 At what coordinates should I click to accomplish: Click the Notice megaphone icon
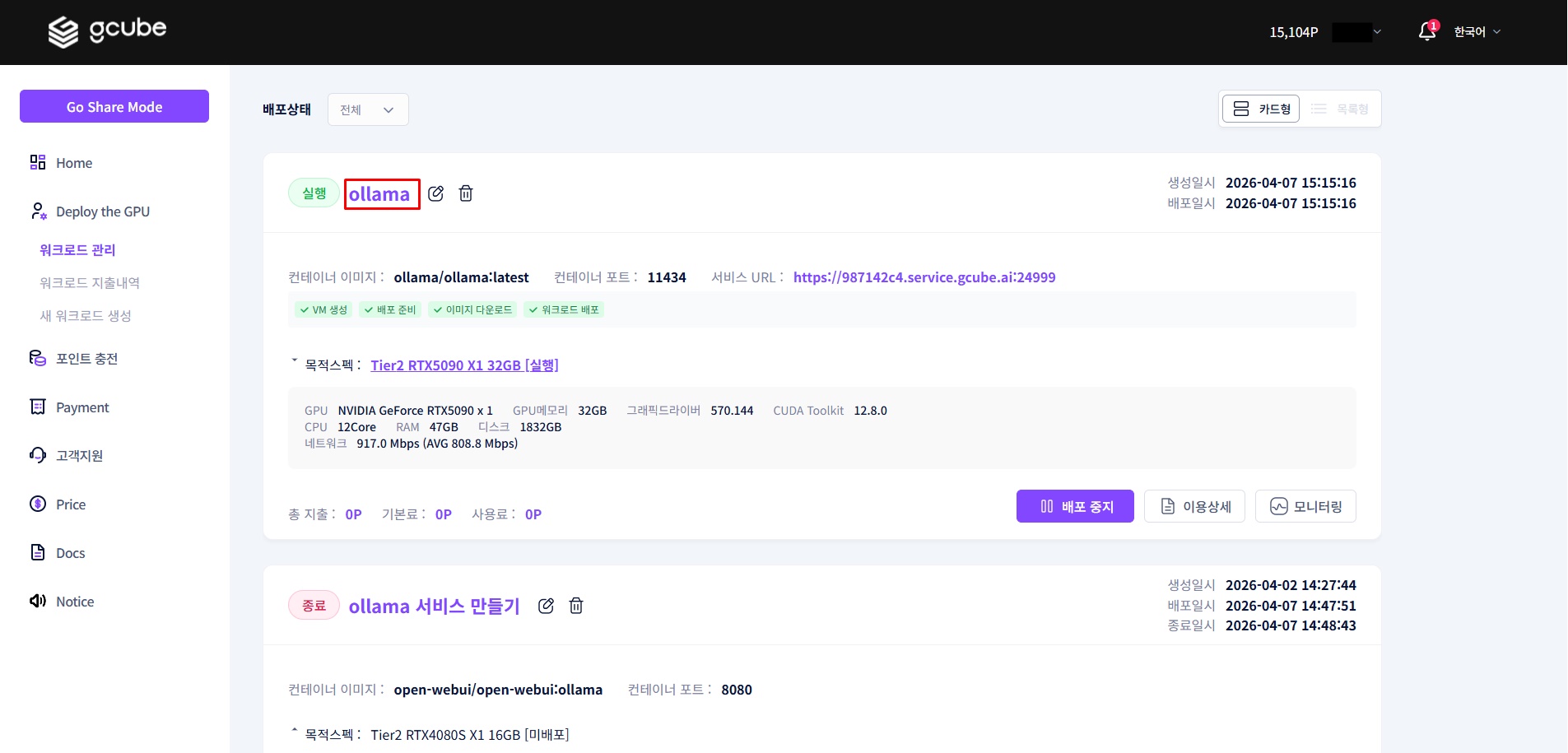click(x=38, y=601)
